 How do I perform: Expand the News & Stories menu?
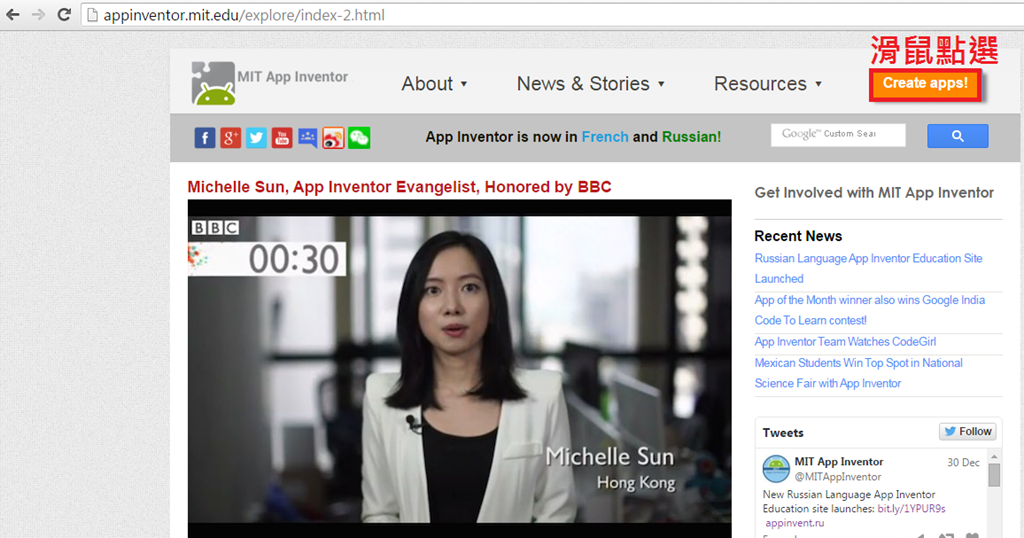590,84
